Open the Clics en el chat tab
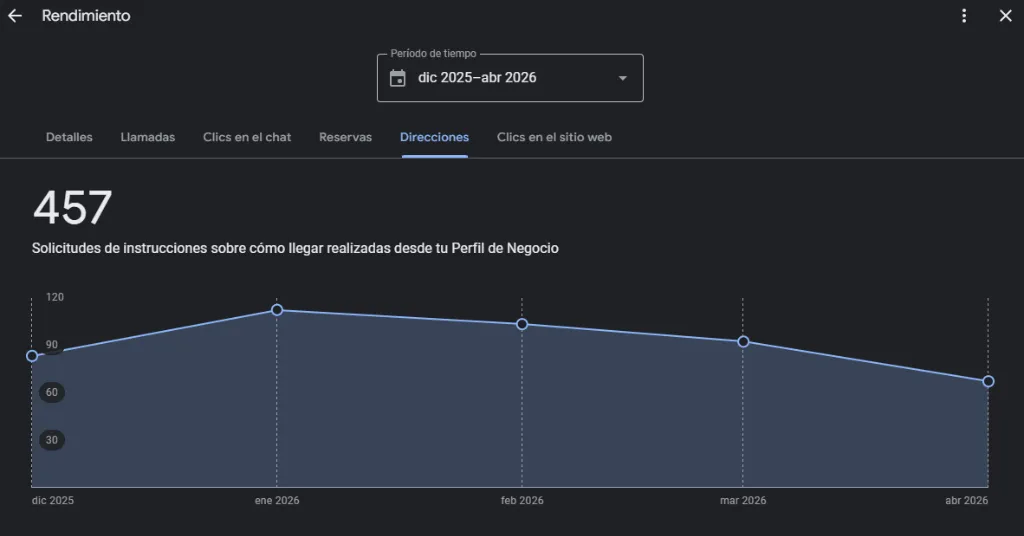 [x=247, y=137]
